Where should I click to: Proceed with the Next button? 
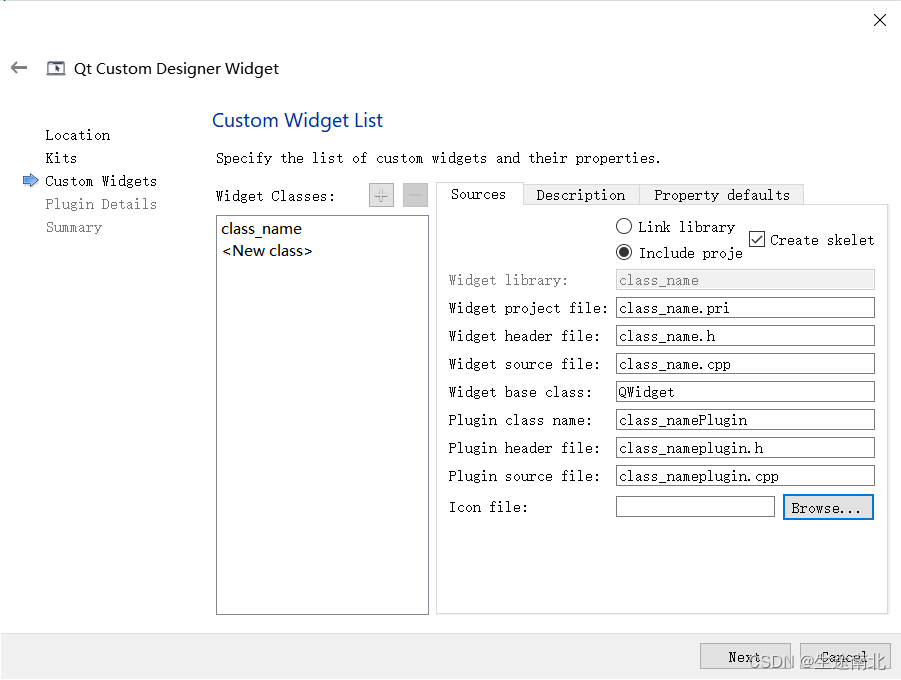coord(745,656)
